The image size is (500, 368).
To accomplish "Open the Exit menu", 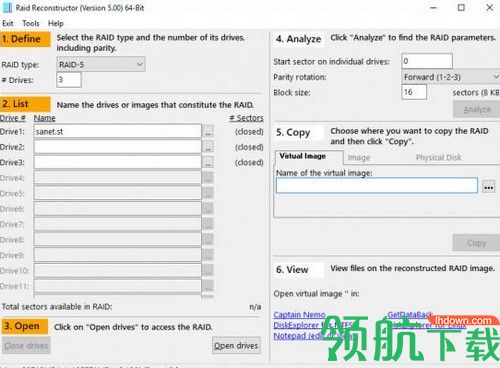I will pos(8,23).
